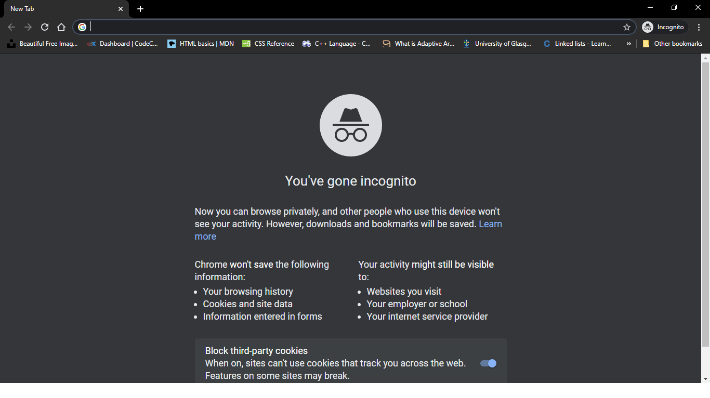Click the back navigation arrow

11,27
